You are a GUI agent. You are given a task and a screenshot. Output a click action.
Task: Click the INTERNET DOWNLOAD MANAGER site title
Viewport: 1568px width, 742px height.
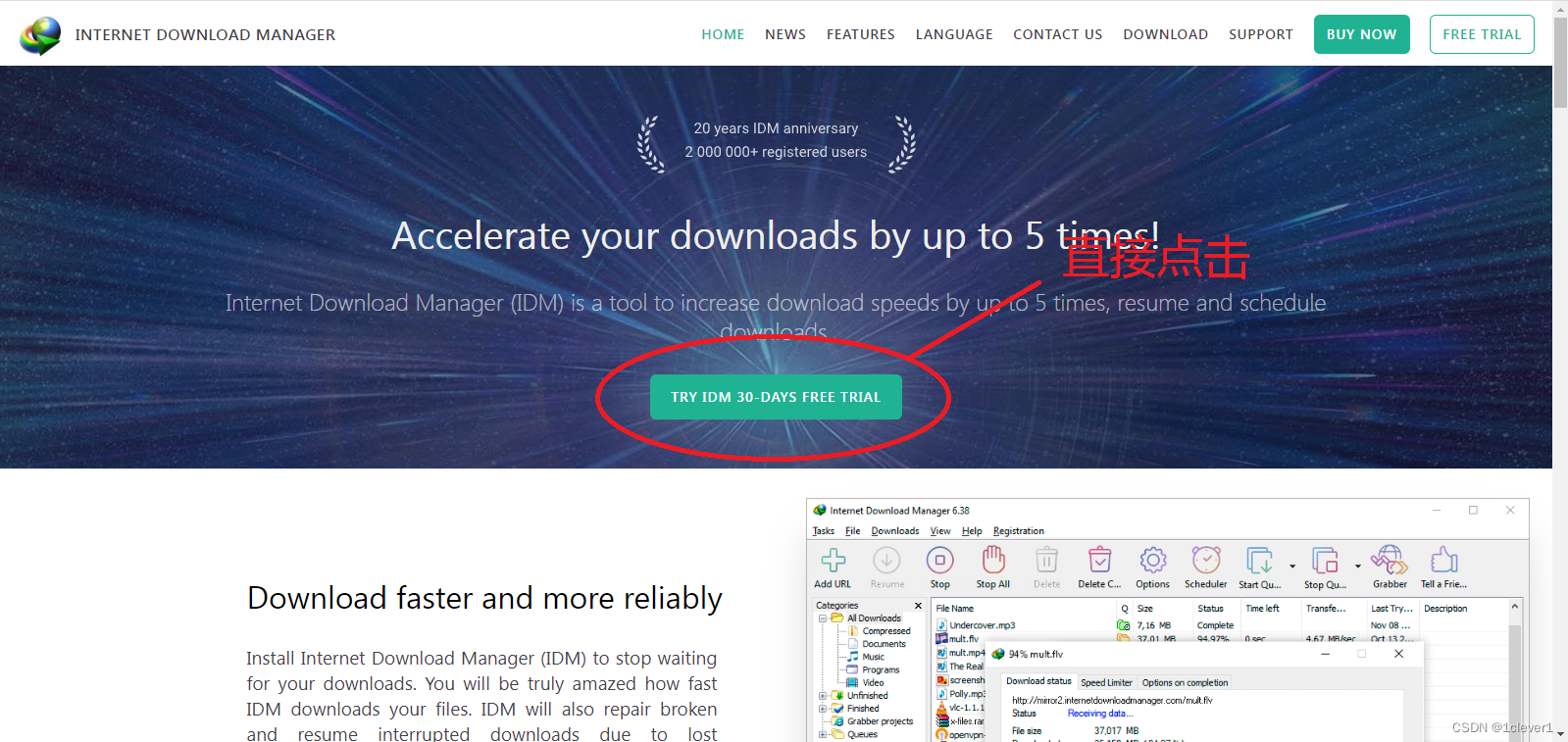tap(205, 35)
